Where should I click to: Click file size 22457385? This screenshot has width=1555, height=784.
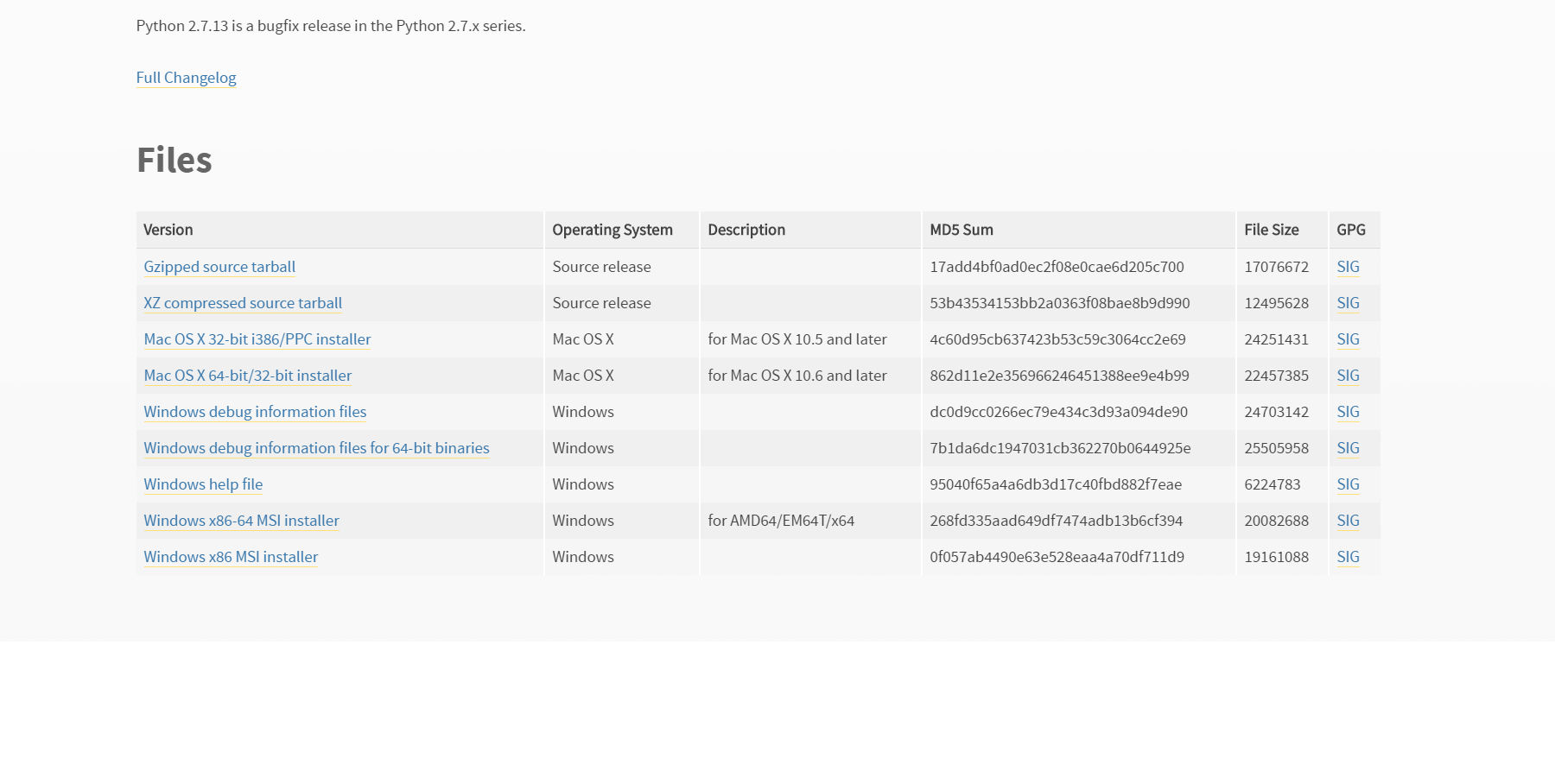[x=1276, y=376]
